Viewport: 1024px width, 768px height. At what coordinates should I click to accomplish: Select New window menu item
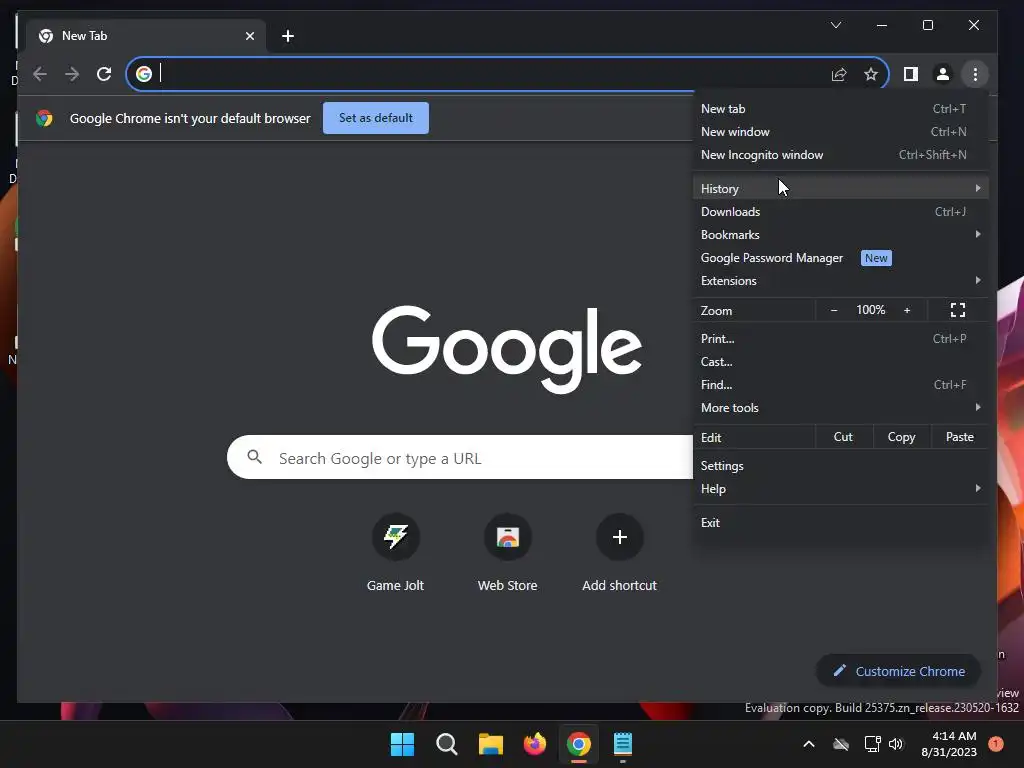pos(841,132)
